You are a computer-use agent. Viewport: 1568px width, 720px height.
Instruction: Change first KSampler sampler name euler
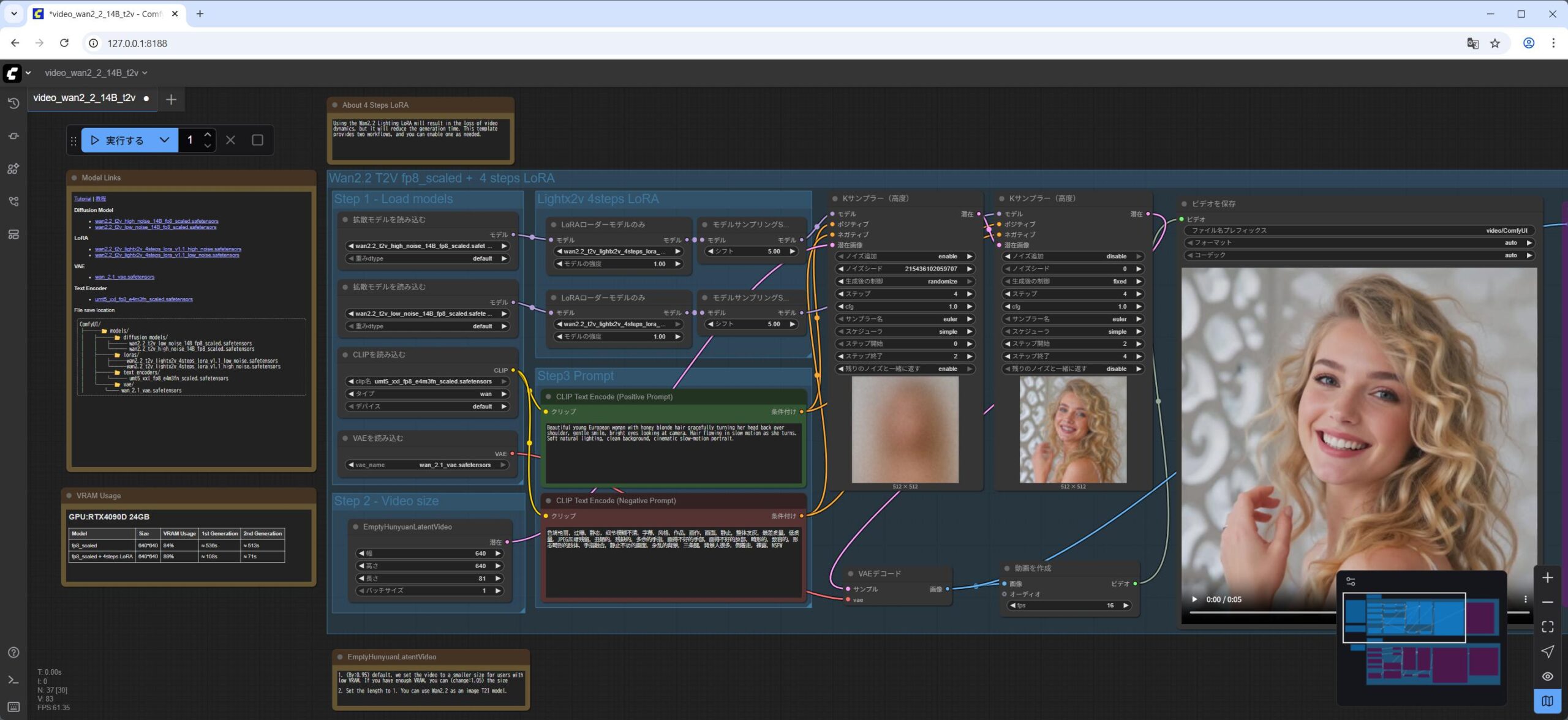click(x=905, y=319)
